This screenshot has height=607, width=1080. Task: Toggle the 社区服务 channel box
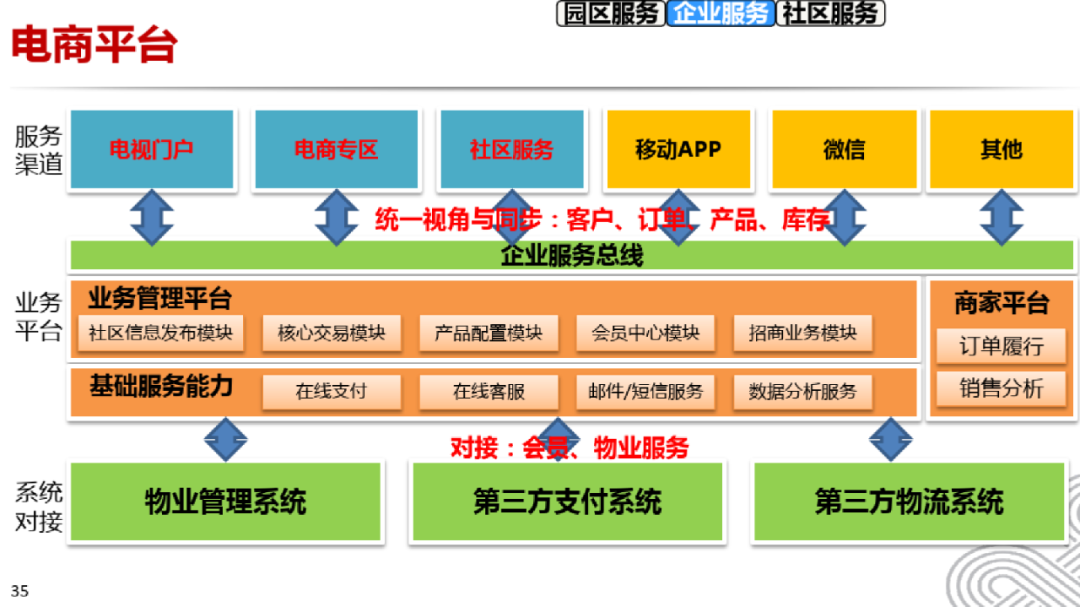click(512, 149)
